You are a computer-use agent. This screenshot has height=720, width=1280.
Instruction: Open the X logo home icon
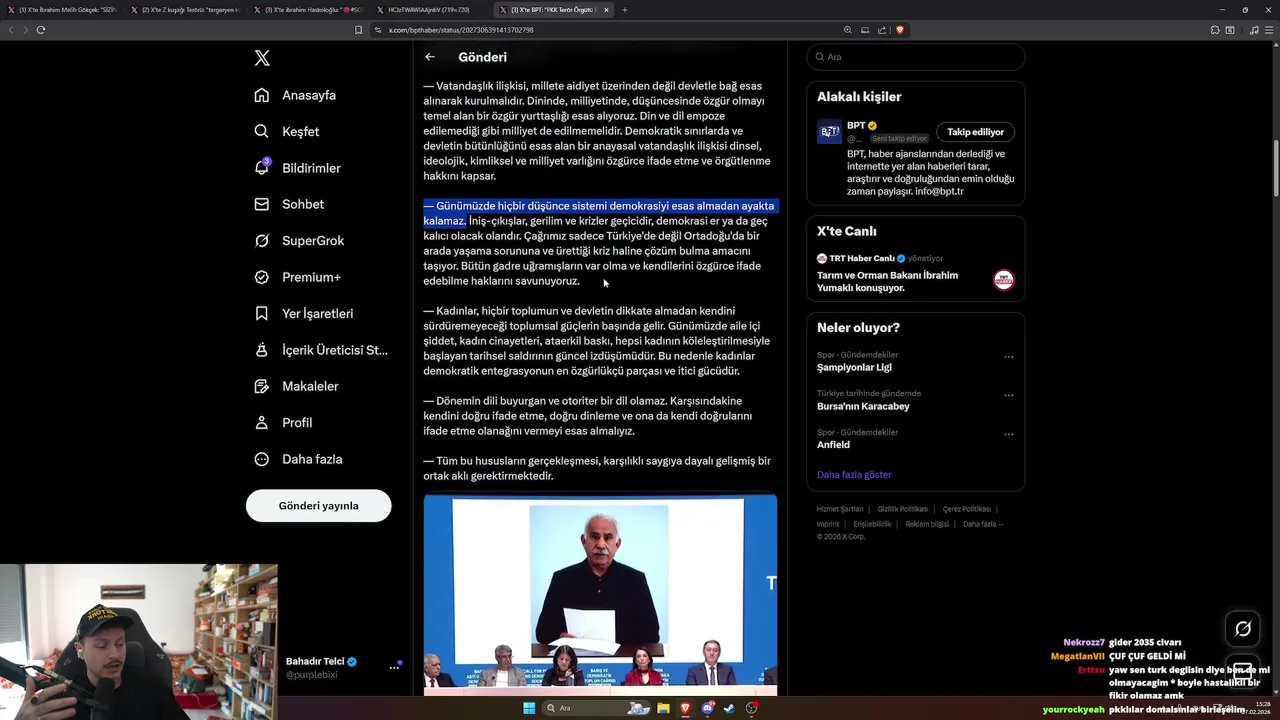pos(262,58)
